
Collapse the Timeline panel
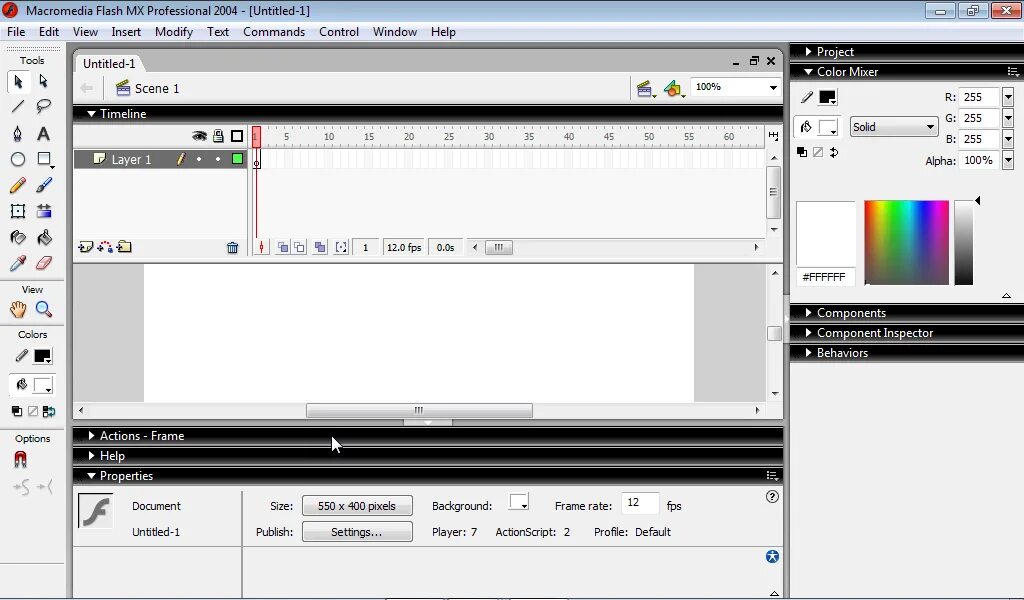point(91,114)
